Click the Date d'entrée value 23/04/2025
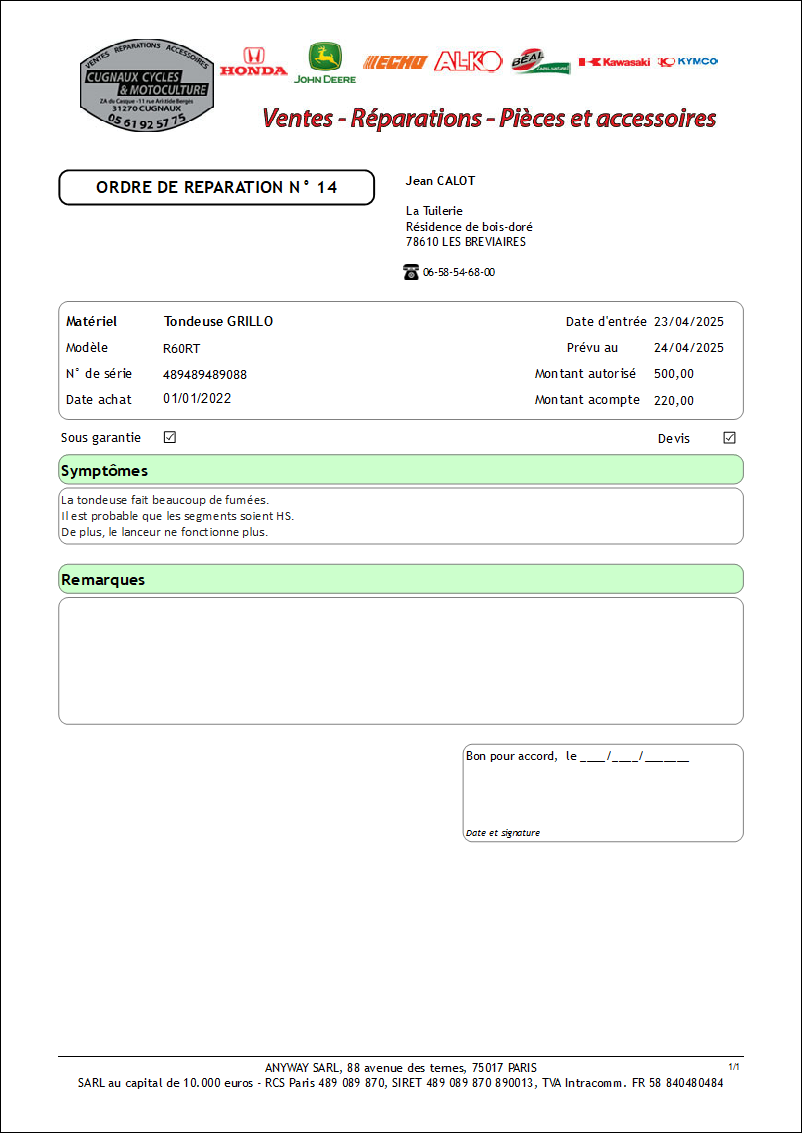The image size is (802, 1133). (x=689, y=322)
